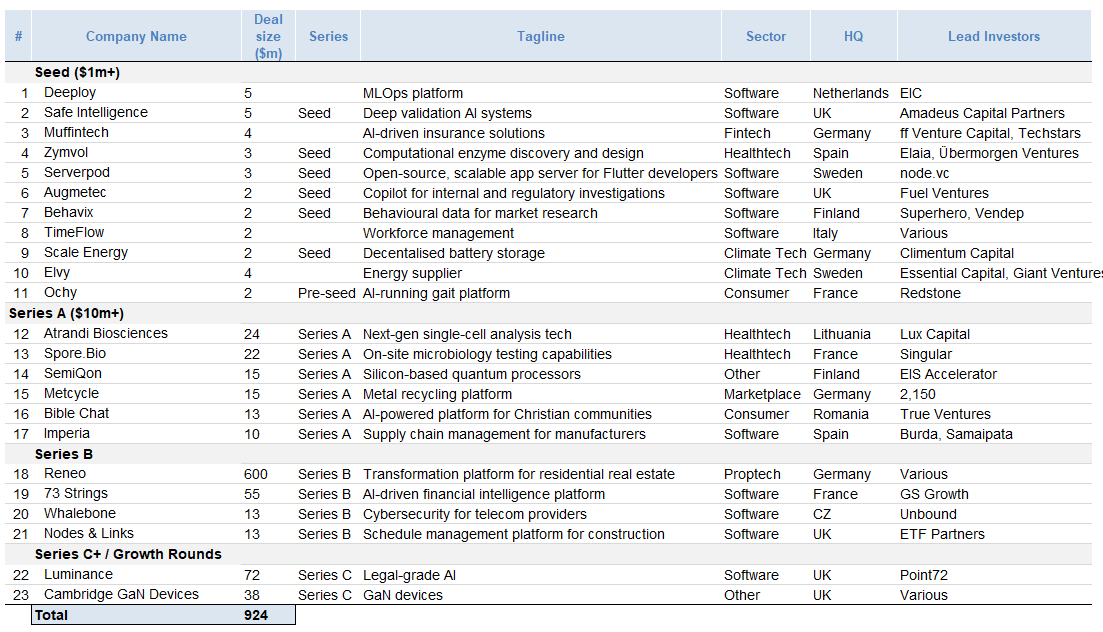Click the tagline 'MLOps platform'
The width and height of the screenshot is (1103, 632).
pos(413,93)
